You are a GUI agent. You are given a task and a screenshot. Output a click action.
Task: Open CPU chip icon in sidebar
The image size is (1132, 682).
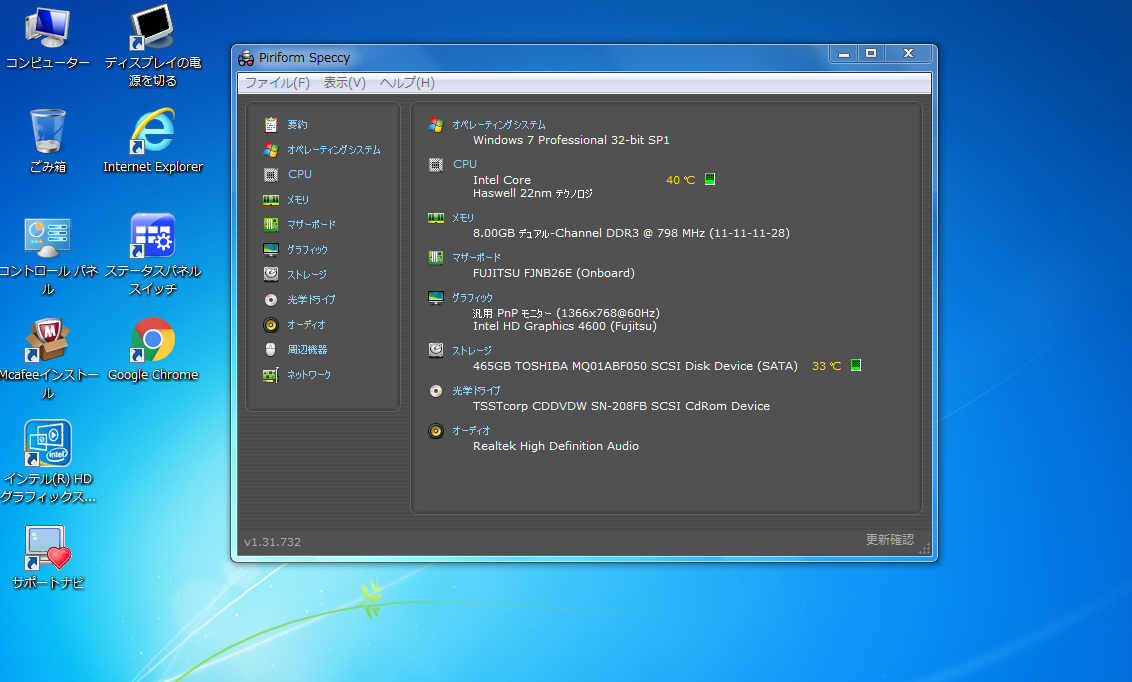(x=271, y=175)
